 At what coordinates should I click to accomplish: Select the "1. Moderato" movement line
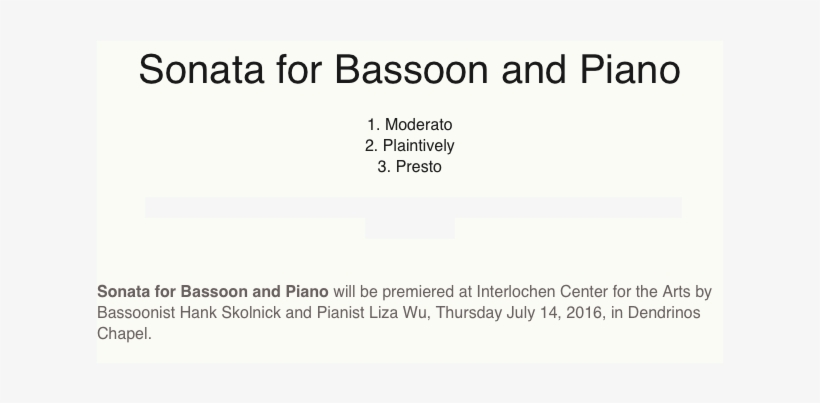point(409,125)
